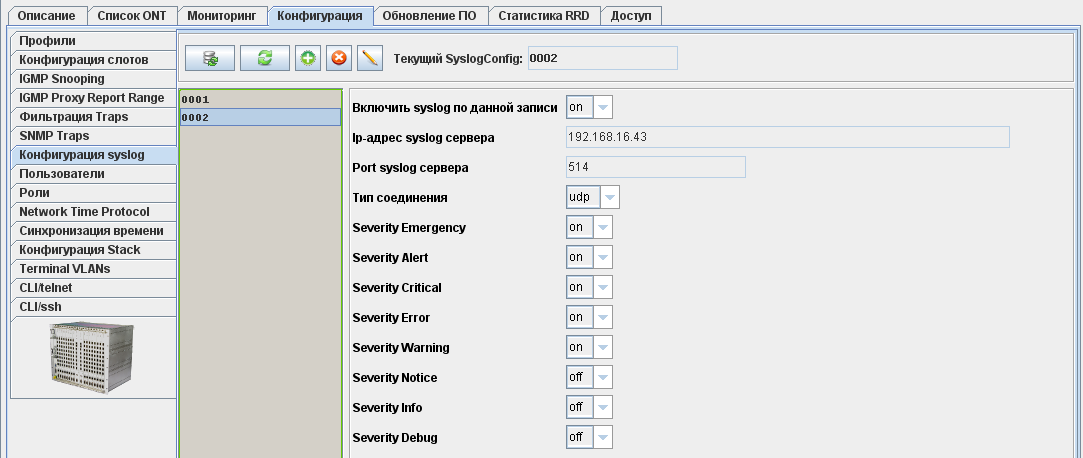
Task: Select syslog config entry 0001
Action: click(260, 99)
